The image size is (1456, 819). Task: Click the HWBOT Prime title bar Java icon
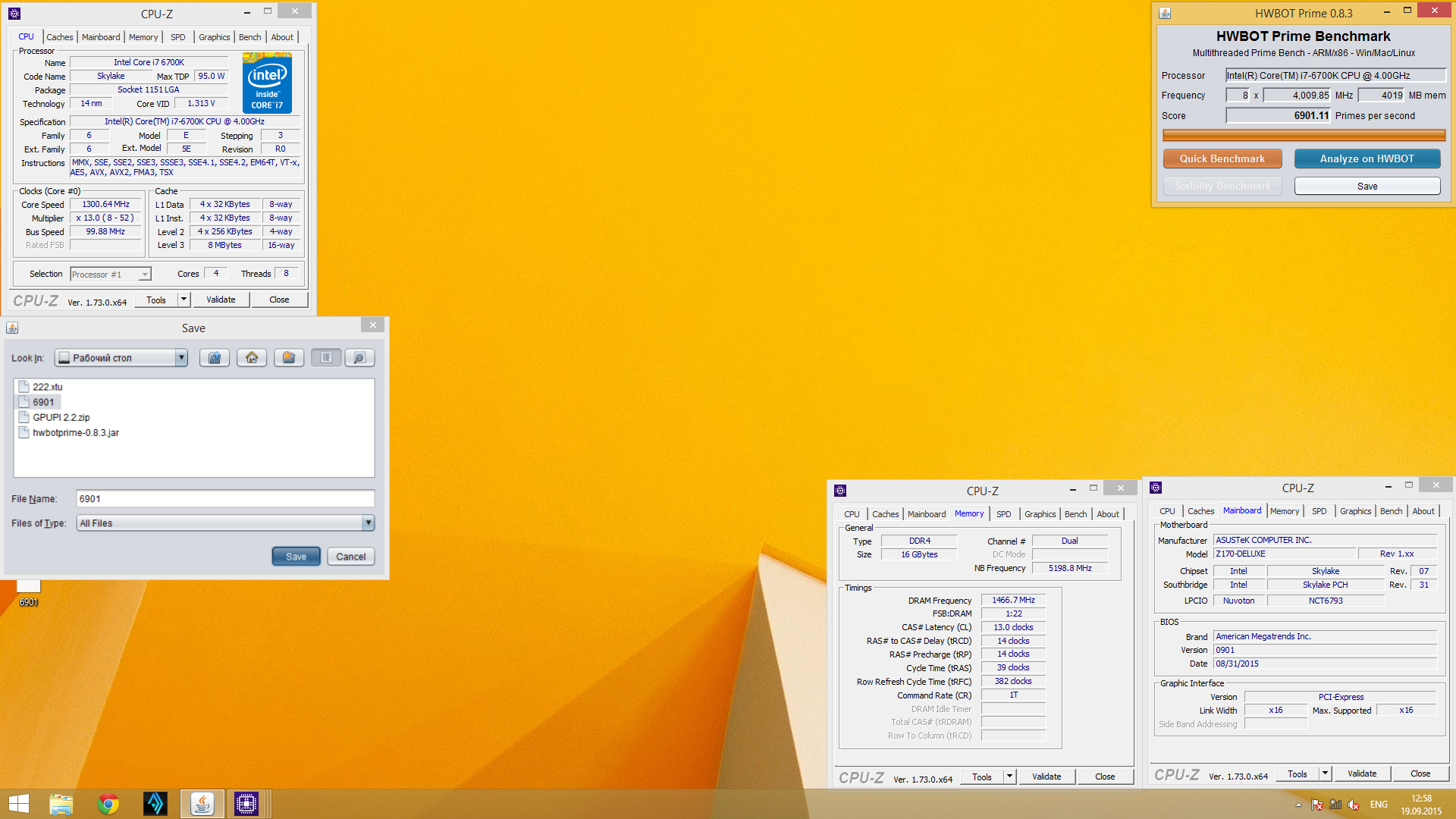pyautogui.click(x=1165, y=13)
